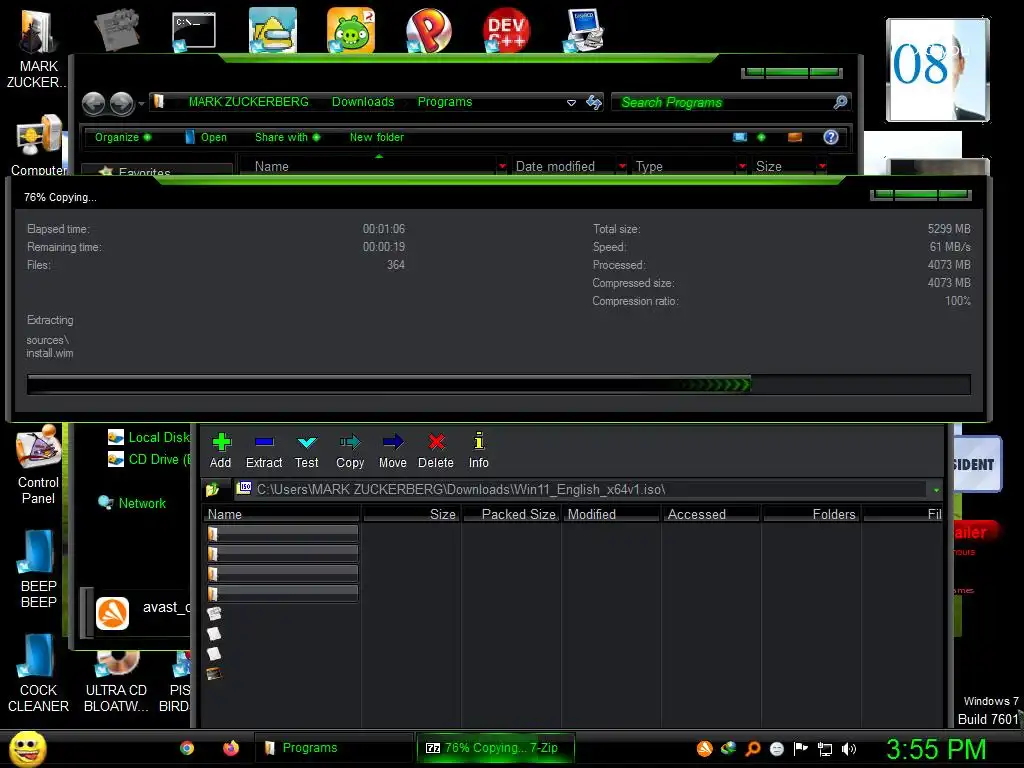Image resolution: width=1024 pixels, height=768 pixels.
Task: Open the Name column filter dropdown
Action: click(x=502, y=167)
